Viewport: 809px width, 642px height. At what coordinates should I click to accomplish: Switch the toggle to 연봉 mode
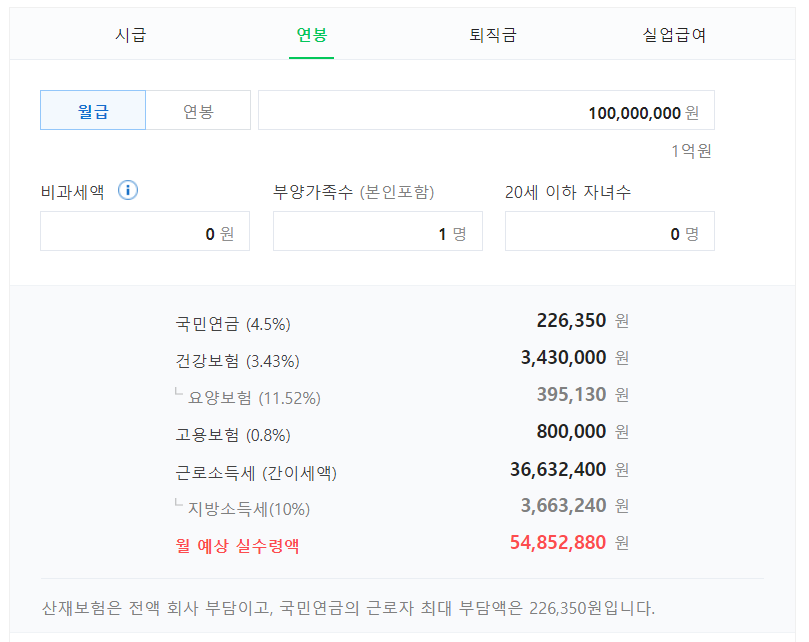(x=198, y=111)
